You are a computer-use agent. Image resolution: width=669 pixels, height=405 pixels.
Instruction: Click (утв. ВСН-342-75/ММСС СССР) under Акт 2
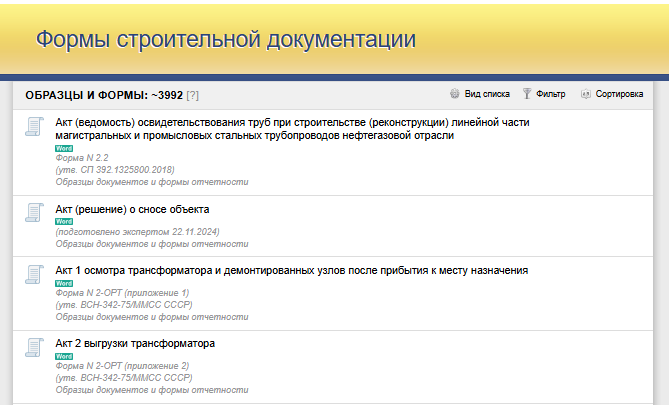click(x=124, y=378)
